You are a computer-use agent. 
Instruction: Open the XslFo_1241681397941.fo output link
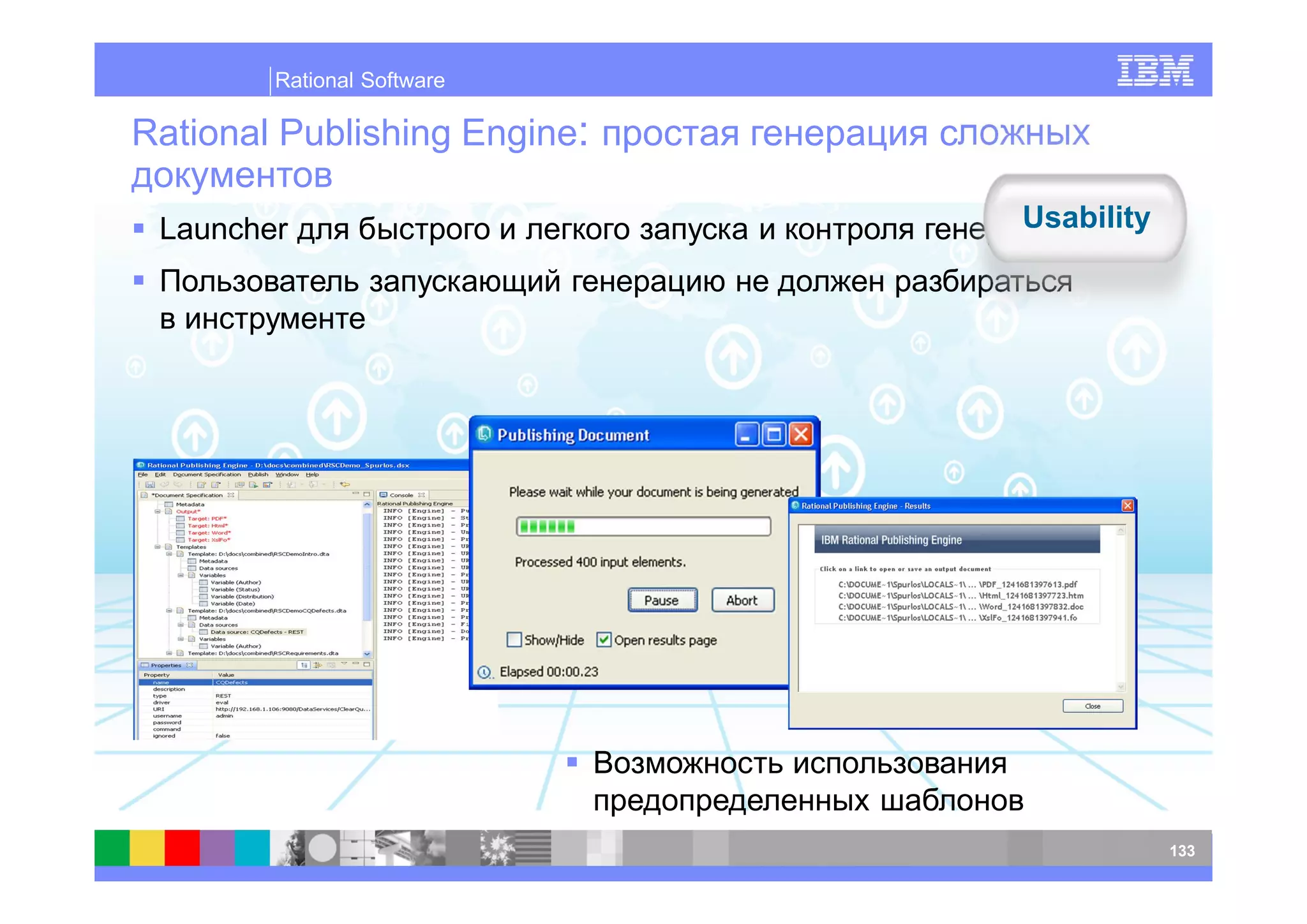pyautogui.click(x=957, y=618)
